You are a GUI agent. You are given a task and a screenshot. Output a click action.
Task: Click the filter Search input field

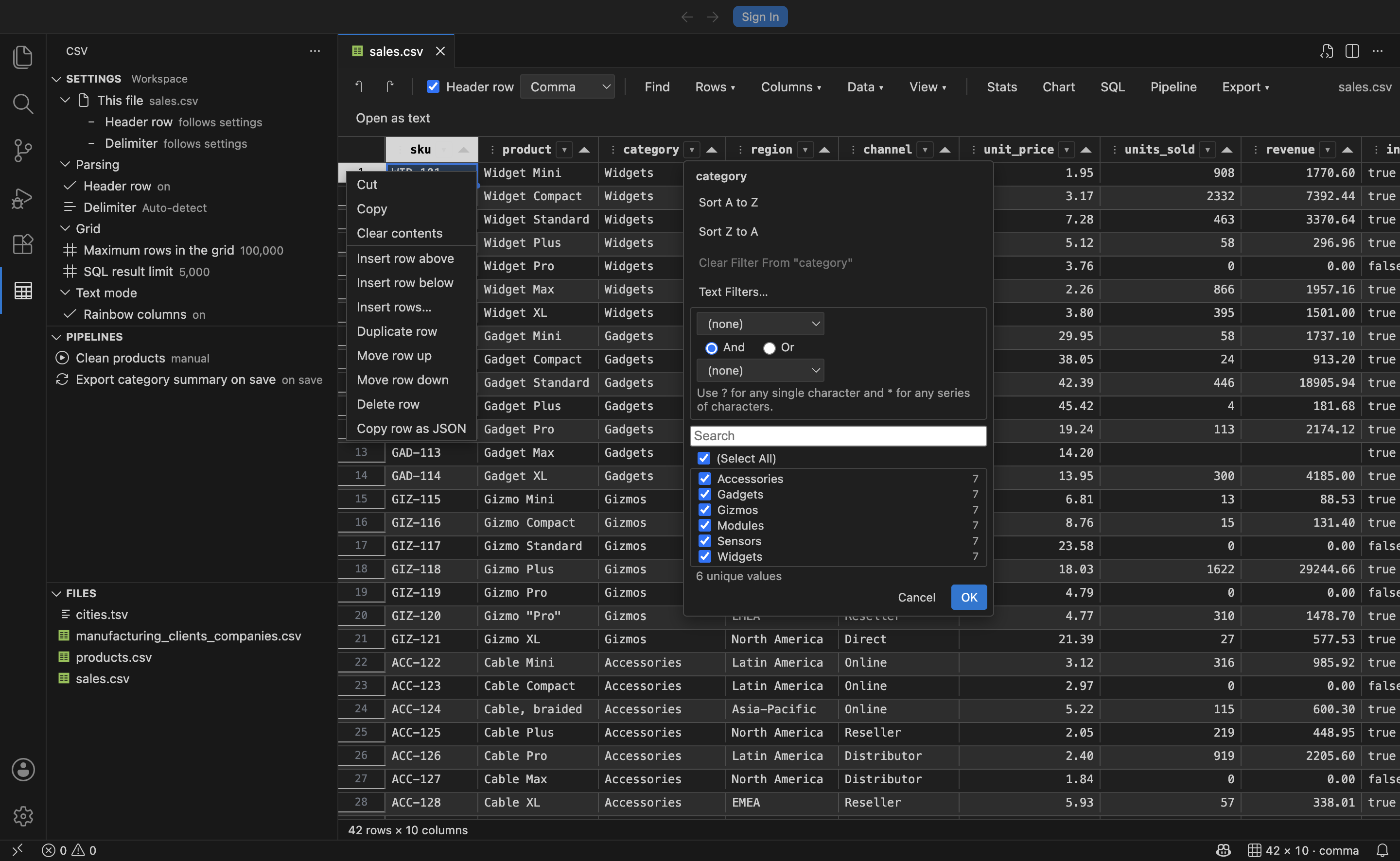[x=838, y=436]
